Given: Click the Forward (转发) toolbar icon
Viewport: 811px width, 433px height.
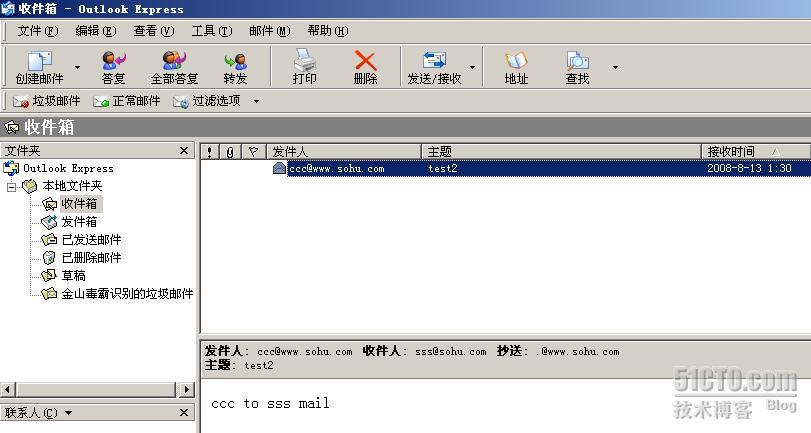Looking at the screenshot, I should 235,62.
